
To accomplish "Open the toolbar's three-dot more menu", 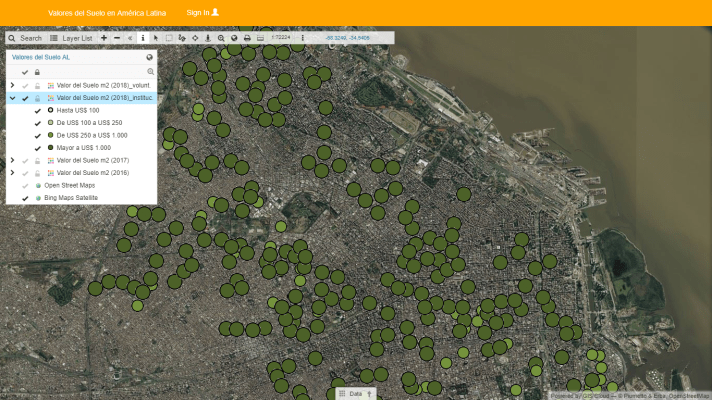I will click(303, 38).
